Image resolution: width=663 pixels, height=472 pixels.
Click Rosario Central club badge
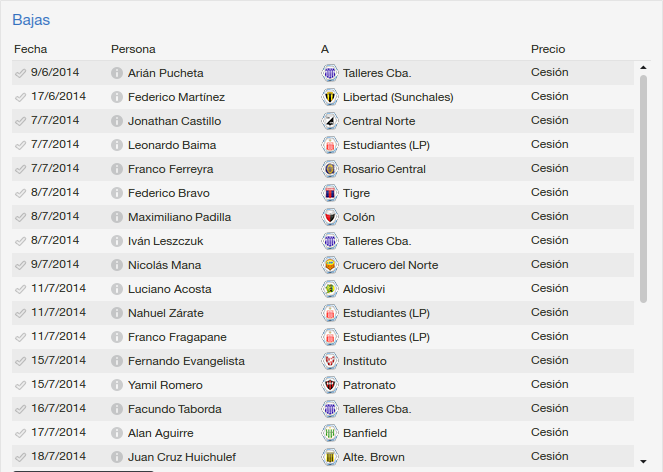tap(330, 169)
